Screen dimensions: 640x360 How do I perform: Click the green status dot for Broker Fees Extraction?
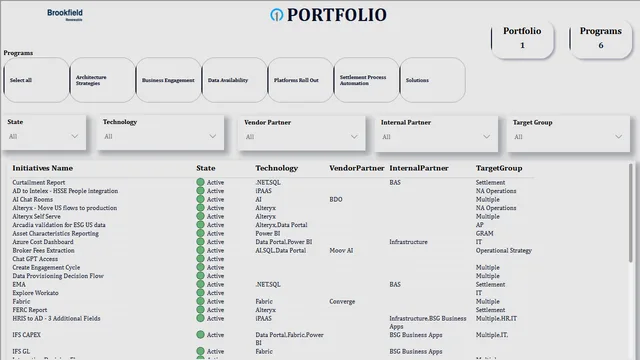200,250
